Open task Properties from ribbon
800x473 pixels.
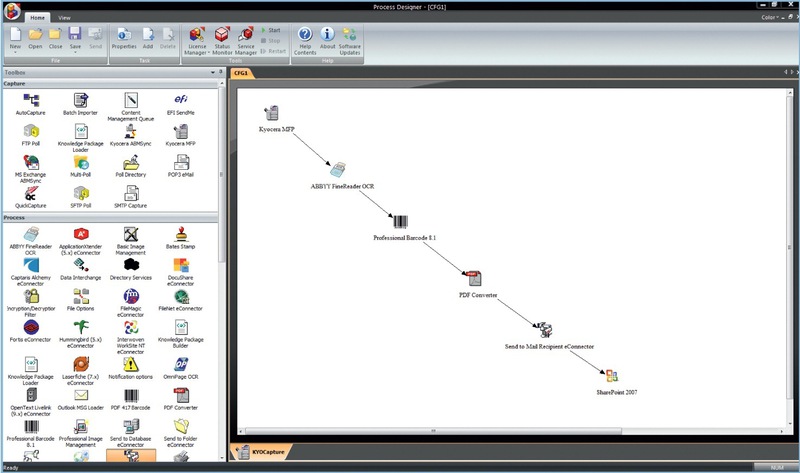tap(124, 39)
